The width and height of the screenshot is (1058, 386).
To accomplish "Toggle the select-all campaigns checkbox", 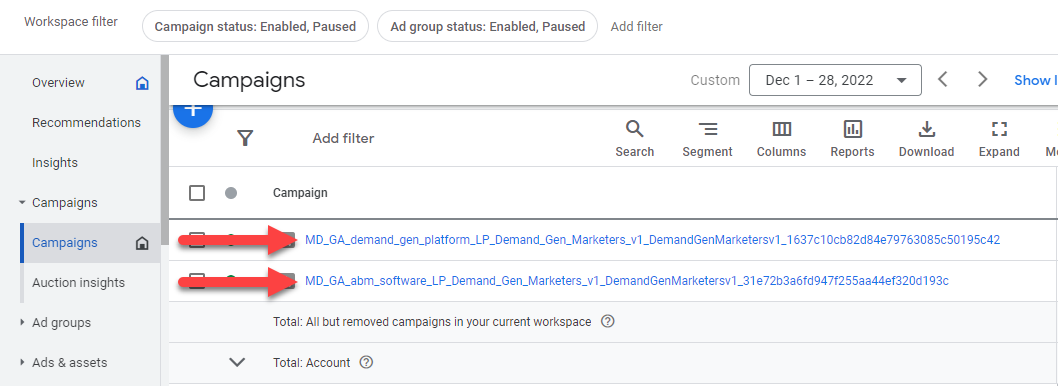I will pyautogui.click(x=196, y=193).
